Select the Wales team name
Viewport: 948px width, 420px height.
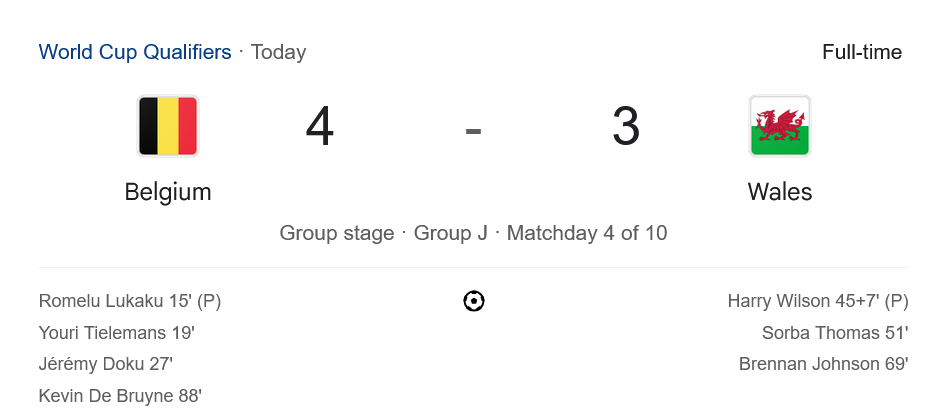pos(779,192)
